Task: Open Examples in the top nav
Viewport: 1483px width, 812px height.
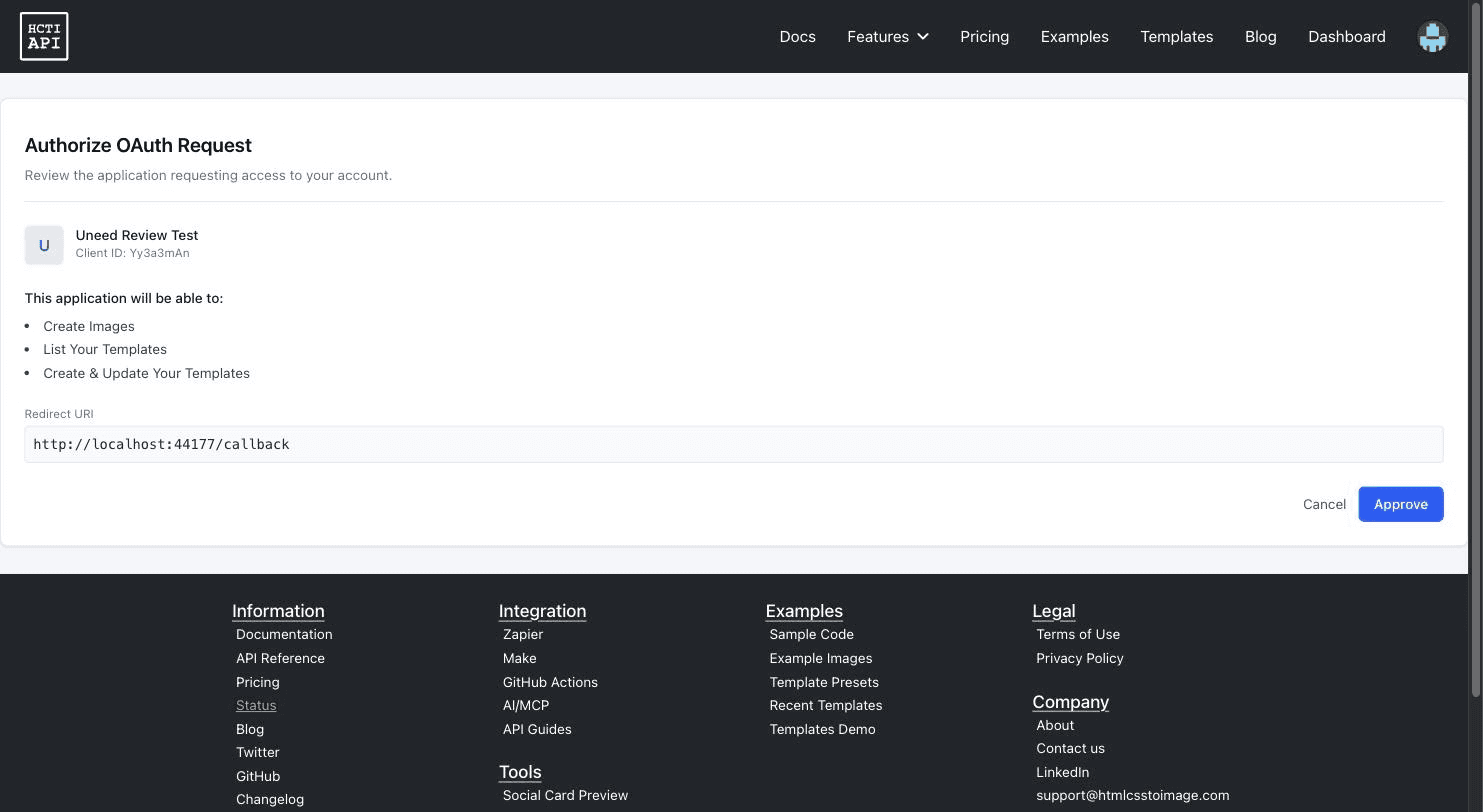Action: pos(1074,37)
